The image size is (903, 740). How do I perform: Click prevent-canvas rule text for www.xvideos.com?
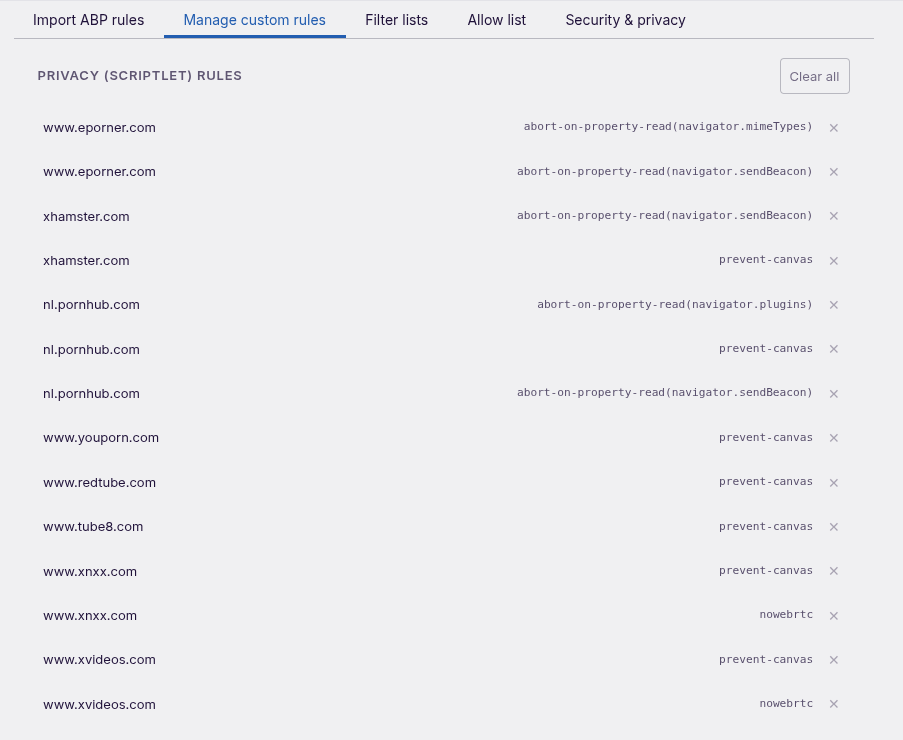[766, 659]
